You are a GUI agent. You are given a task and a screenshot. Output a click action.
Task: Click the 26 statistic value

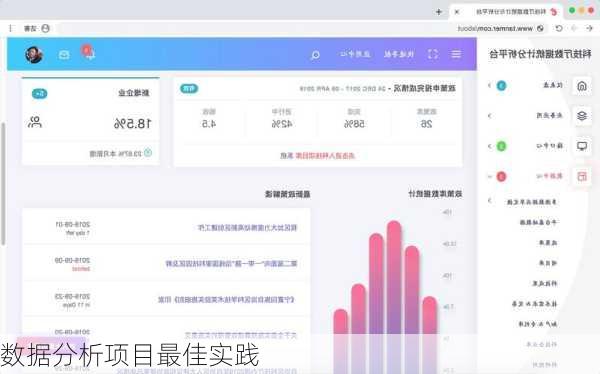point(426,124)
